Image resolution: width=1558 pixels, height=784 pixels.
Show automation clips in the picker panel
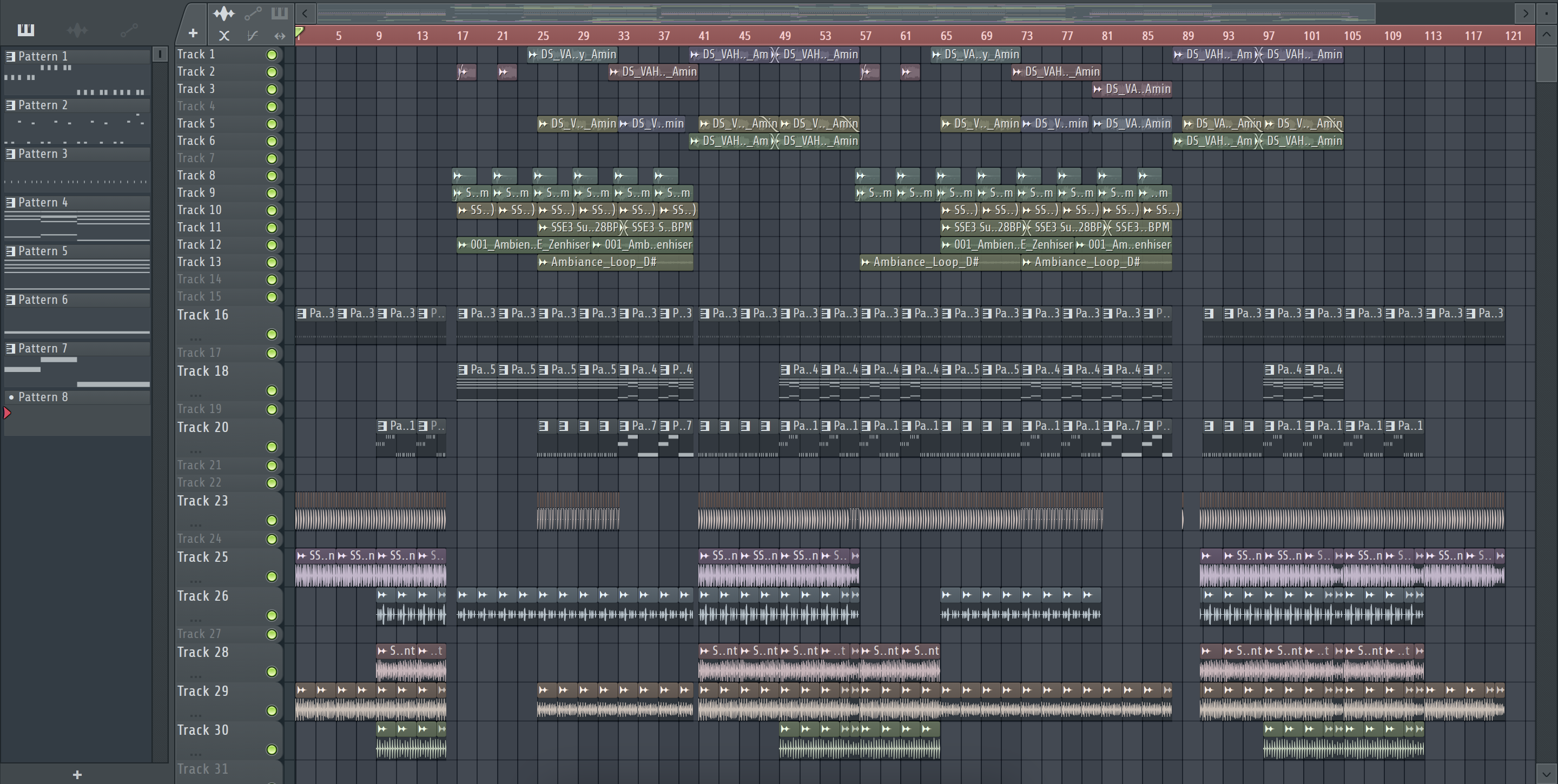tap(129, 30)
